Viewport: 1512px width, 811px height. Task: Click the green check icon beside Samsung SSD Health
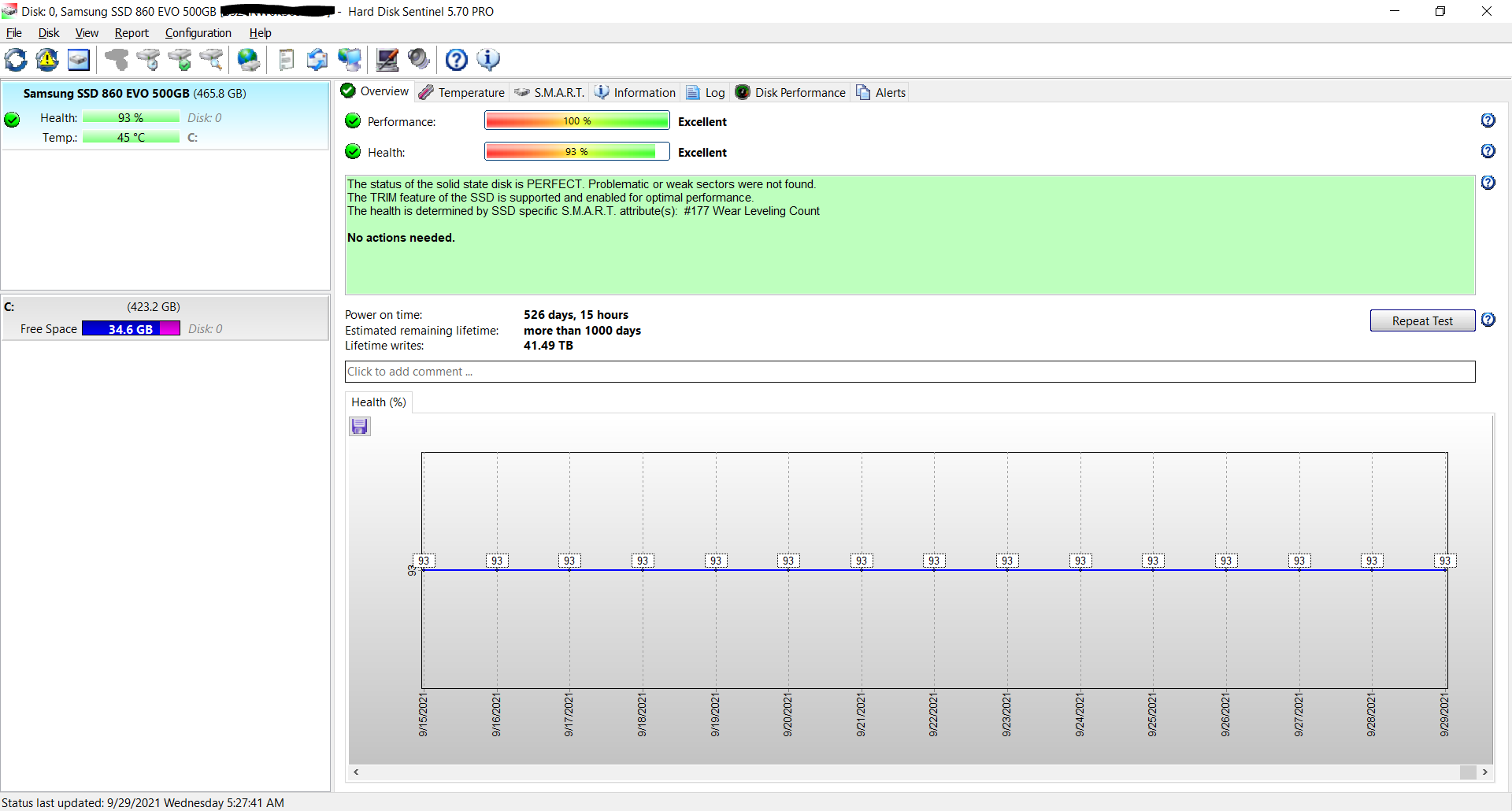coord(12,120)
